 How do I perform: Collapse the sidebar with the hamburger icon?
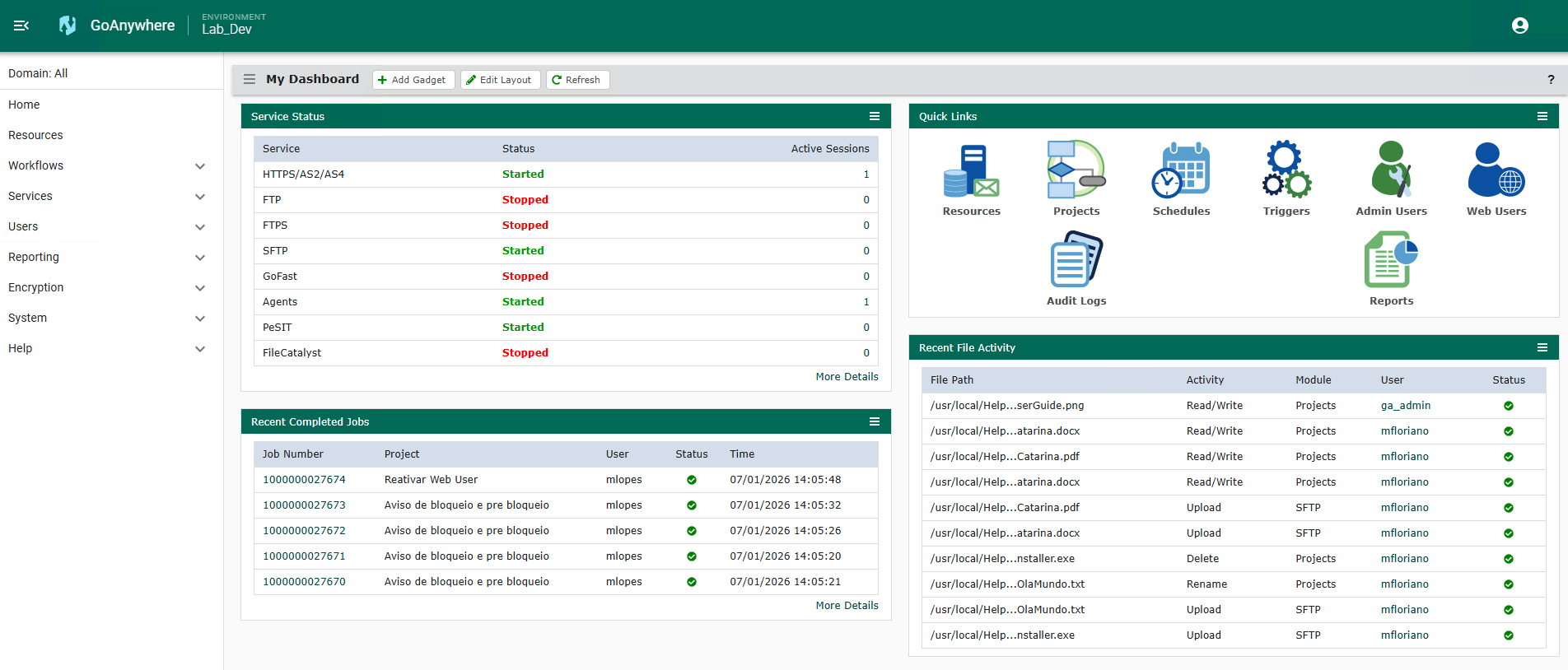coord(21,26)
